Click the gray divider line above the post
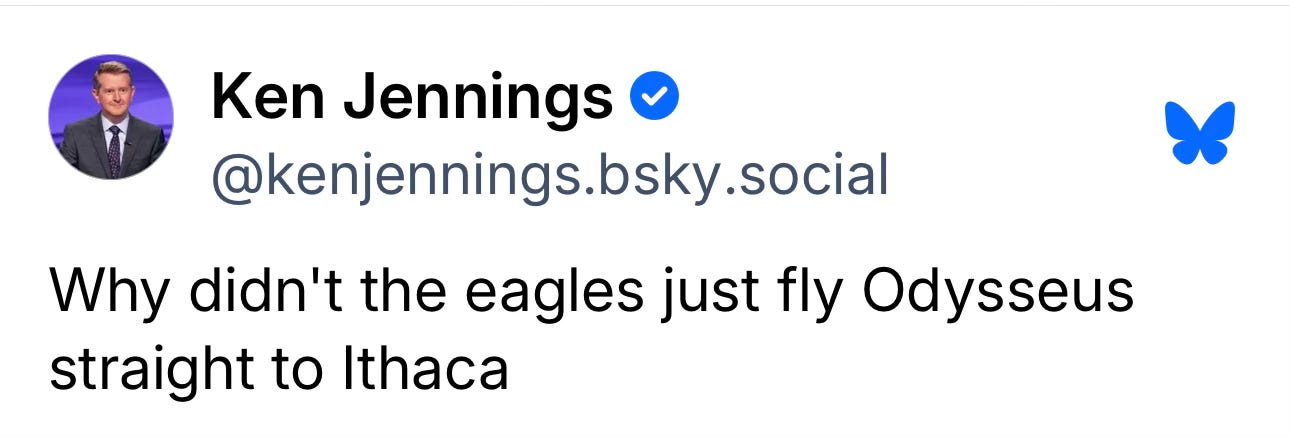Screen dimensions: 1290x438 pyautogui.click(x=645, y=5)
